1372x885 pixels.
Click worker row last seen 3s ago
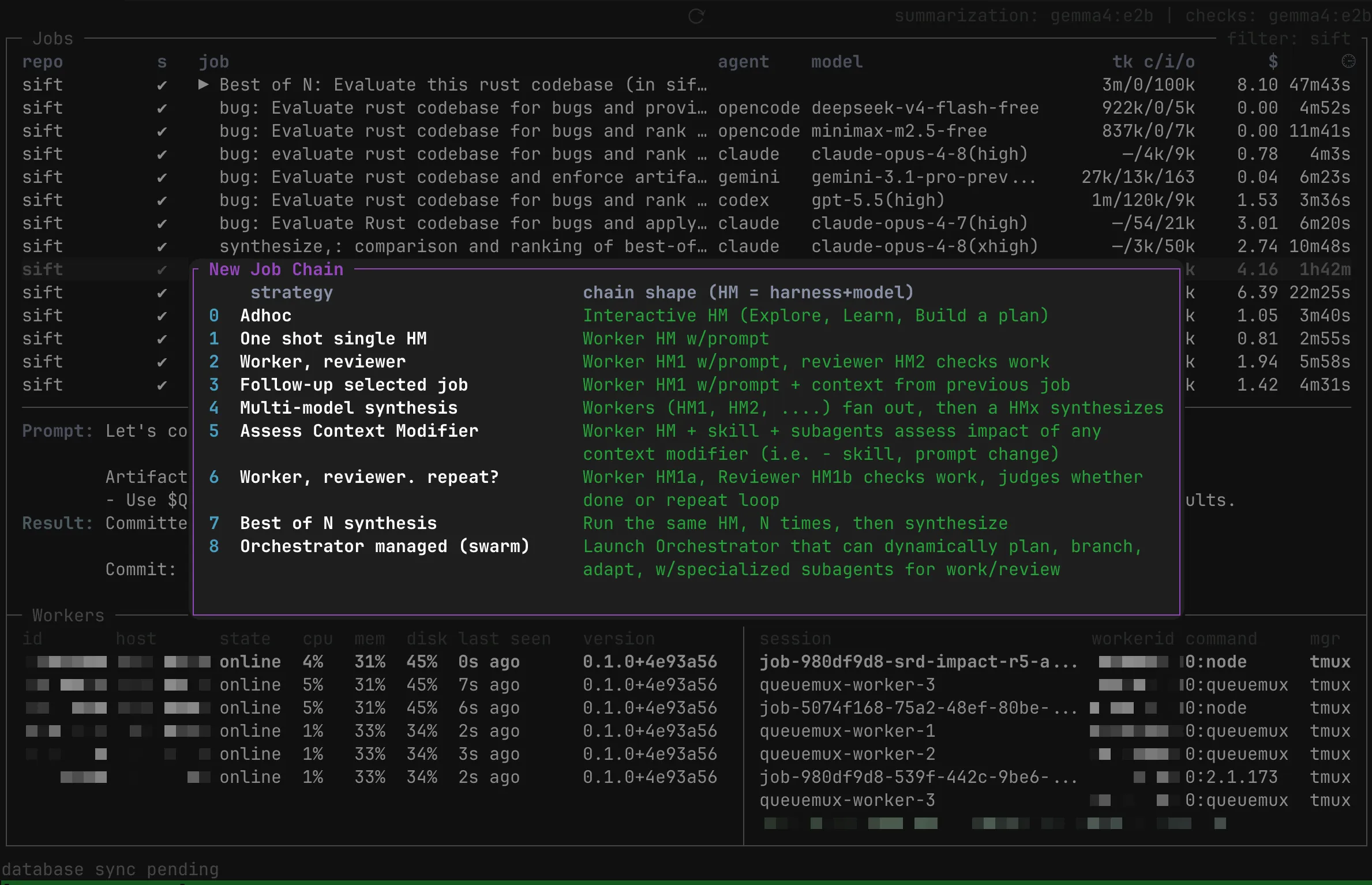click(x=489, y=754)
